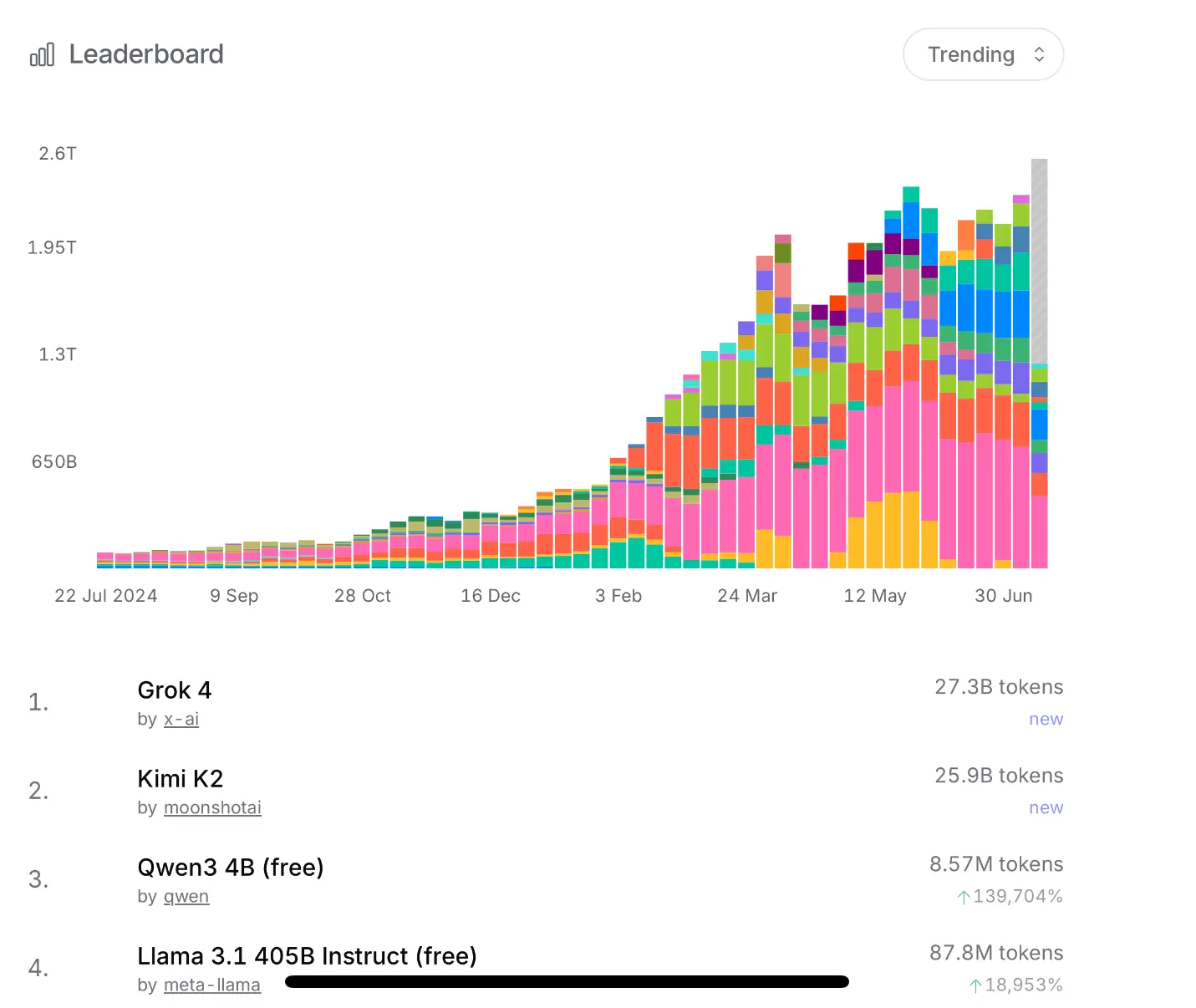The image size is (1196, 1008).
Task: Click the 1.3T y-axis label
Action: (58, 354)
